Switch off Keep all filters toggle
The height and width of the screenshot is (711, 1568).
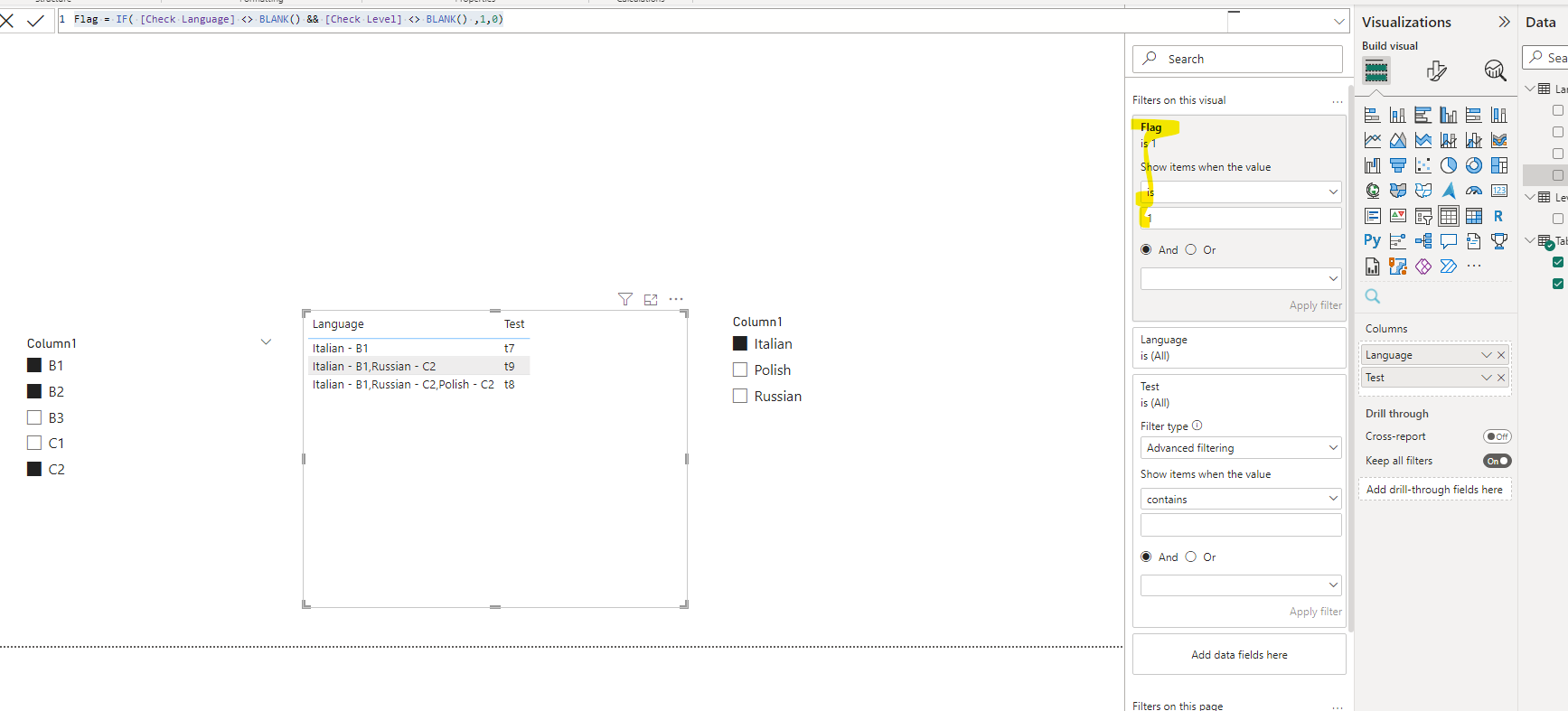click(1498, 461)
